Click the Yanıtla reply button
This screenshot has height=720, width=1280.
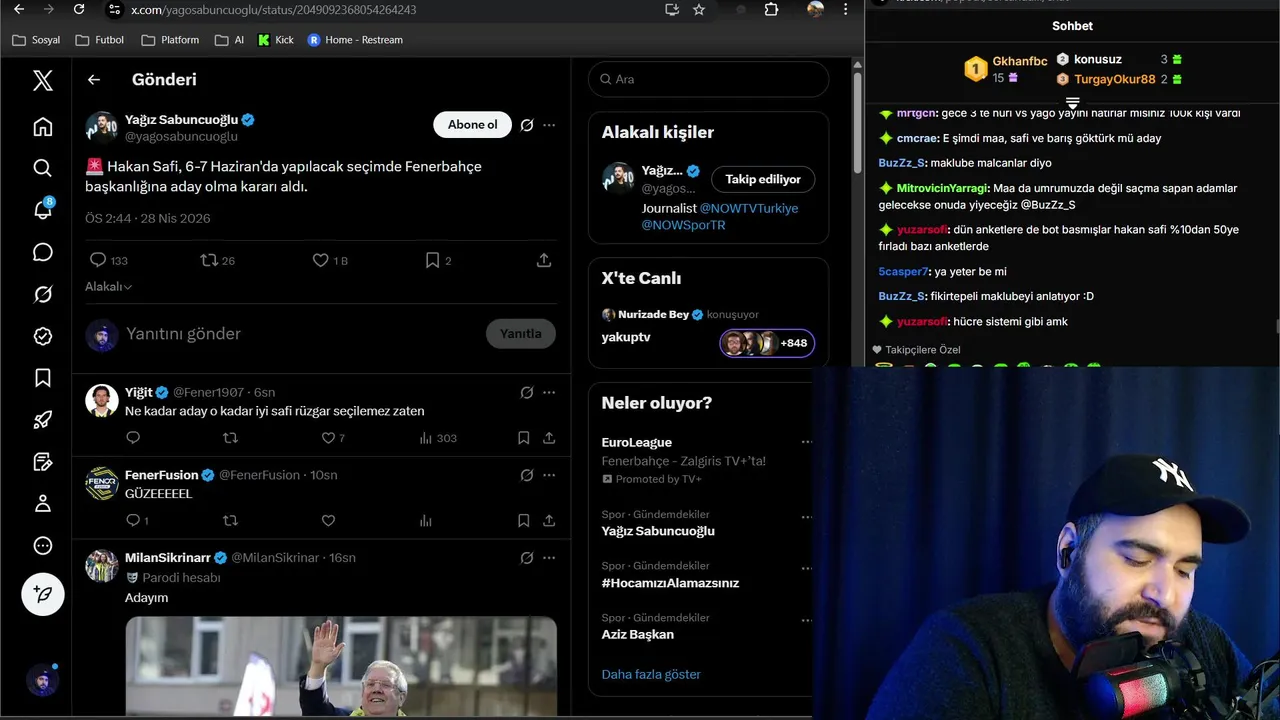click(x=520, y=334)
